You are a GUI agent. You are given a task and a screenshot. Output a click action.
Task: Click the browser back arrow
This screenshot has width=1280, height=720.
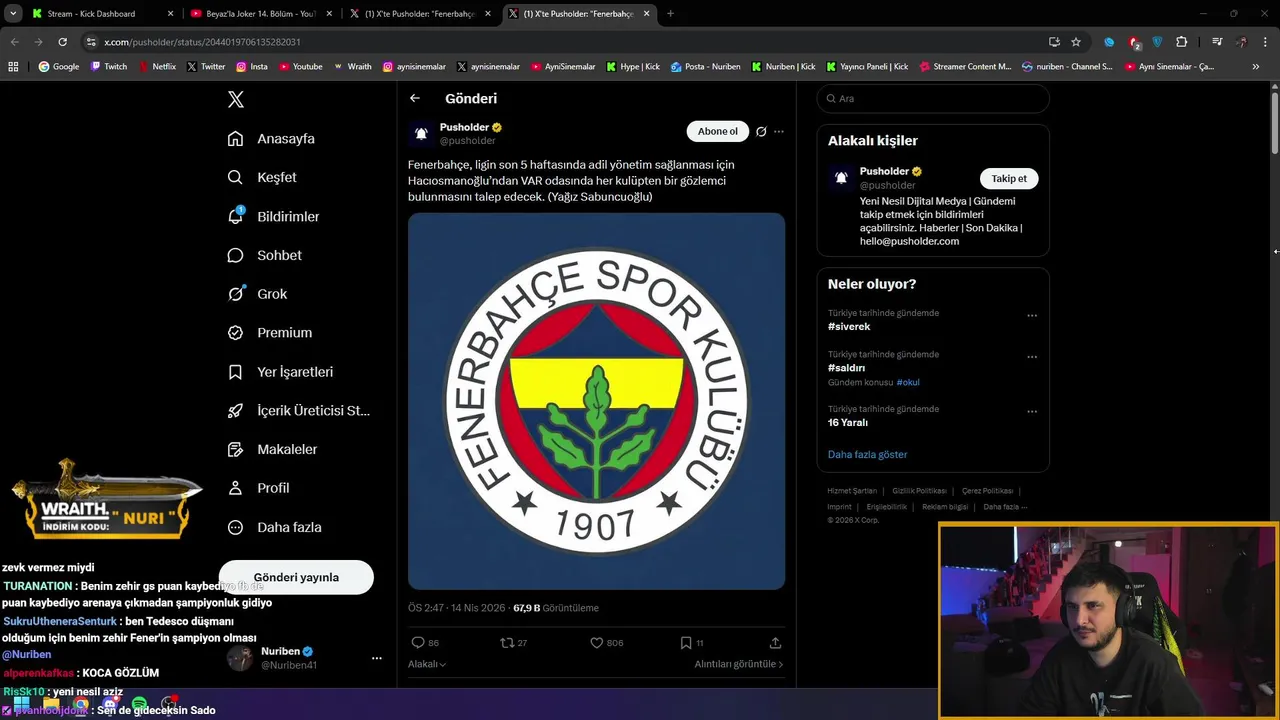[x=14, y=42]
